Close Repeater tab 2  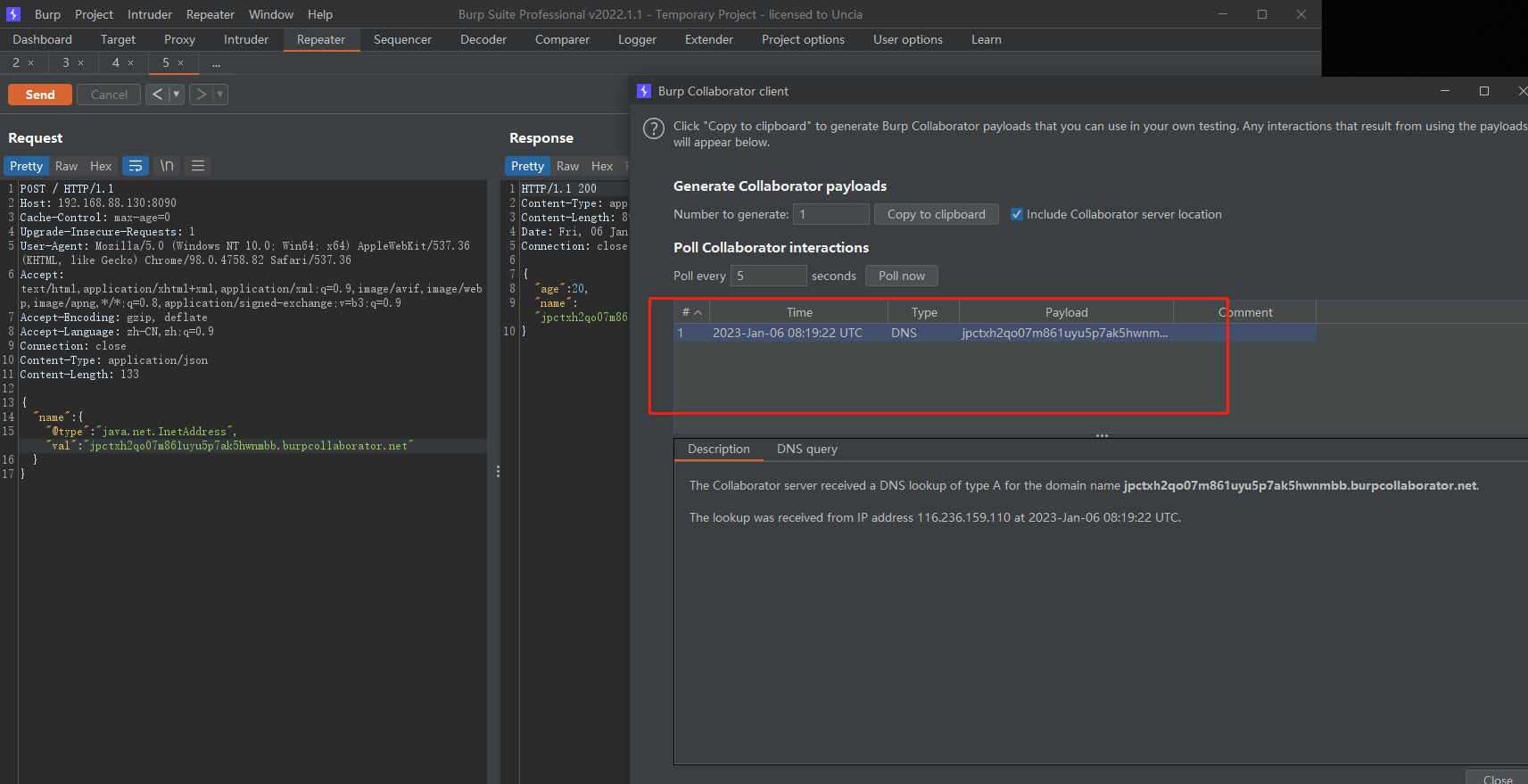(30, 62)
